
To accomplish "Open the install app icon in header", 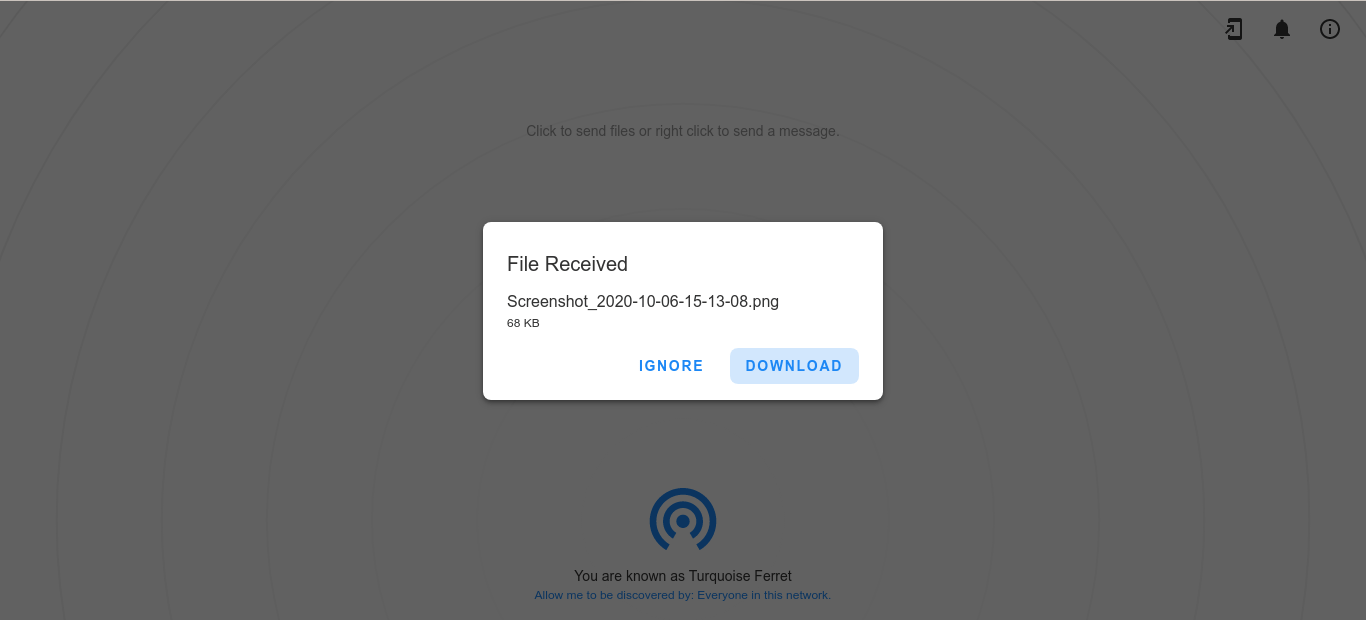I will [1234, 30].
